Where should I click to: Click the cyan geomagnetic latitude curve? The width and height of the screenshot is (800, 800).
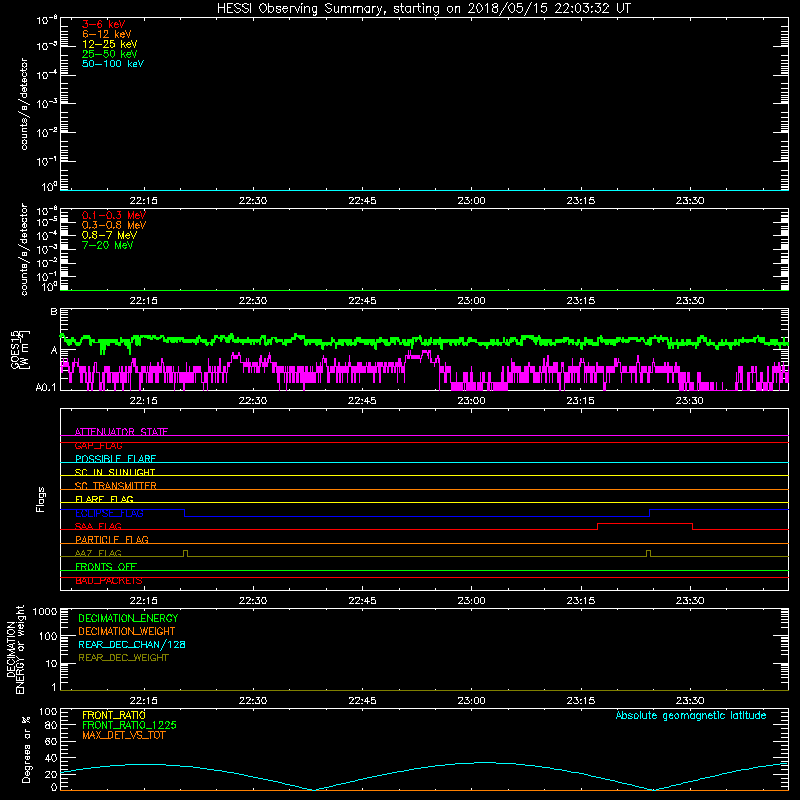[424, 776]
